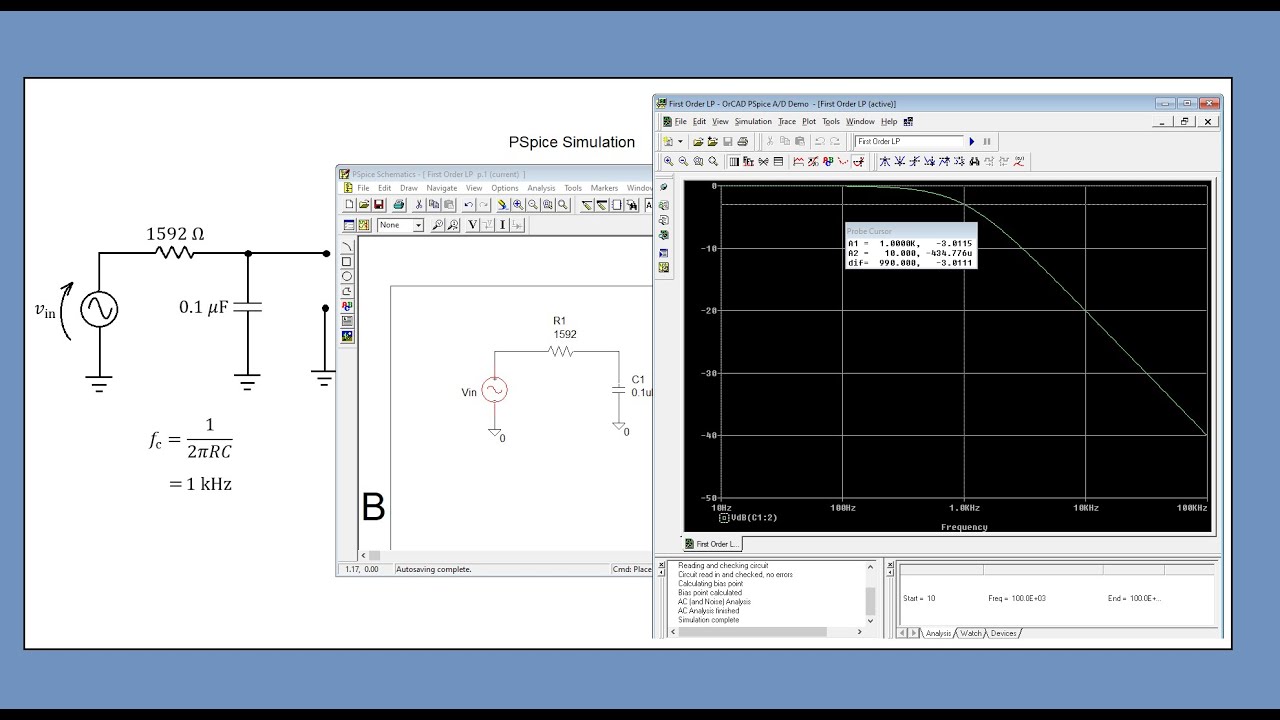Open the PSpice A/D File menu
This screenshot has height=720, width=1280.
click(x=680, y=122)
